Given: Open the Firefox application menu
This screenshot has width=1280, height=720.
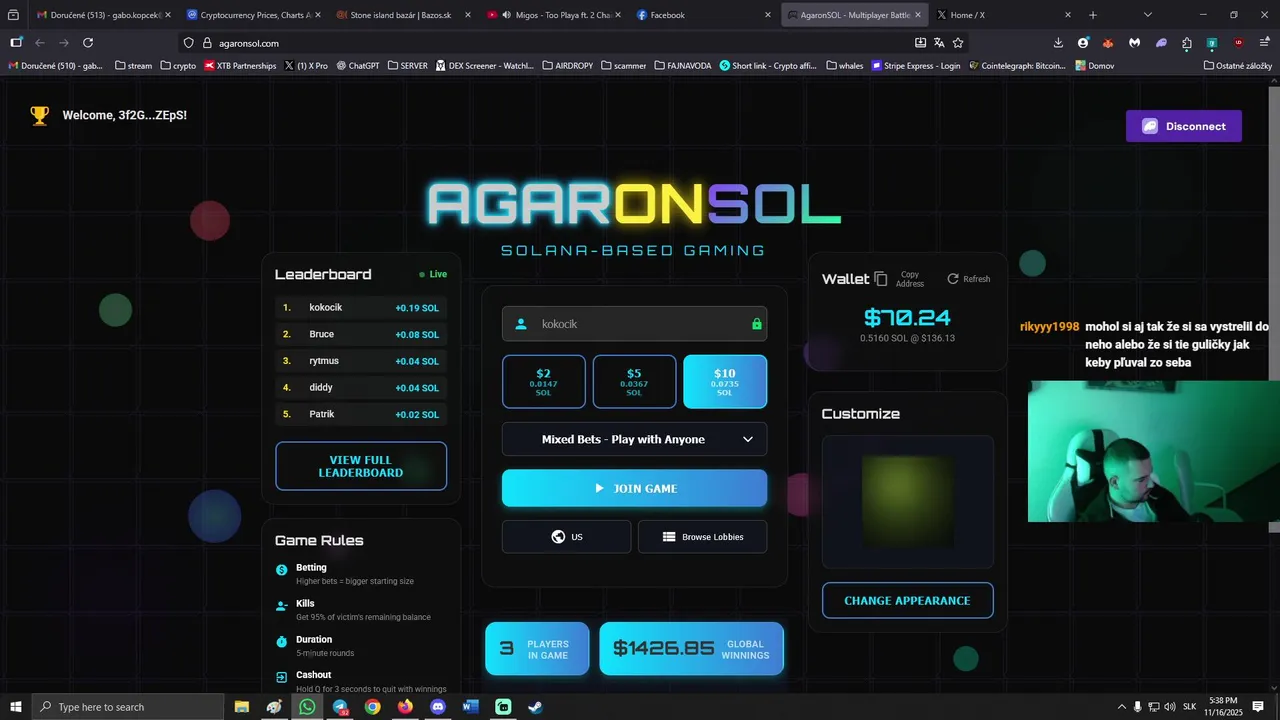Looking at the screenshot, I should pyautogui.click(x=1265, y=43).
